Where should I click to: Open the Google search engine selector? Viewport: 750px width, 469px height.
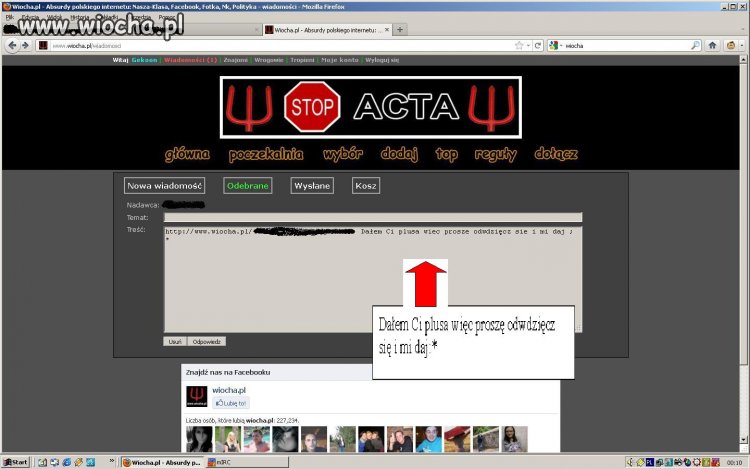point(555,45)
